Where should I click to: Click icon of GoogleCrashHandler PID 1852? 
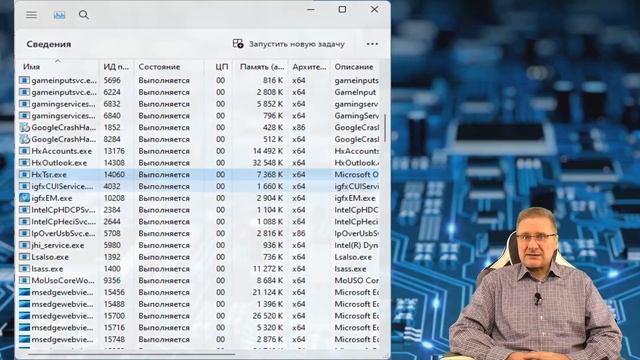tap(24, 127)
